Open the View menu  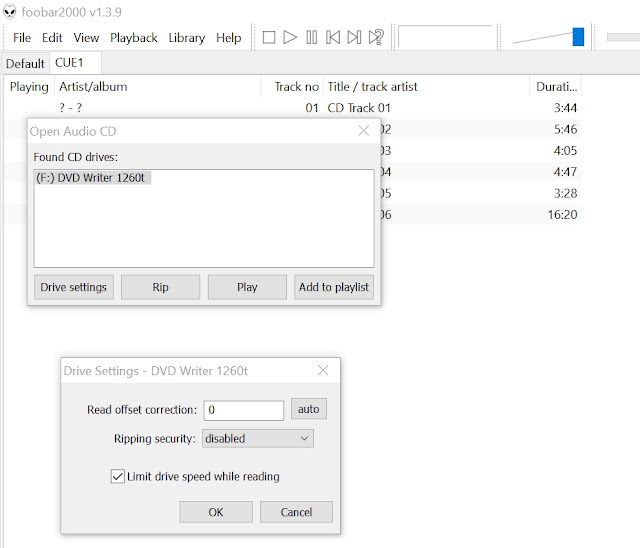click(x=86, y=38)
